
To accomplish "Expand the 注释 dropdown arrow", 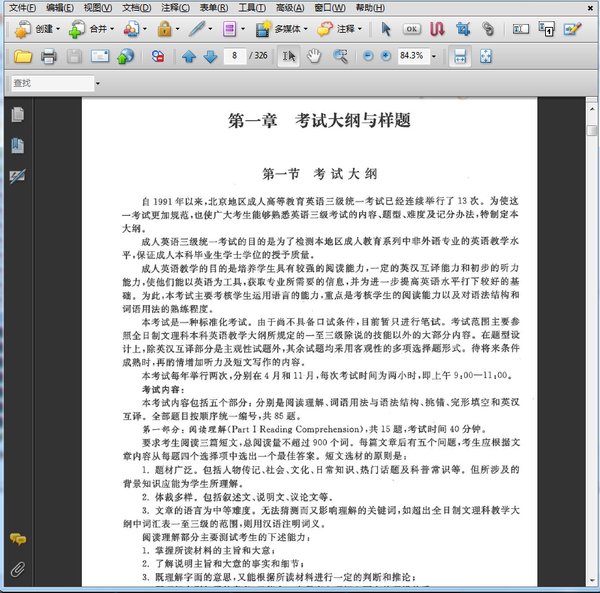I will (x=360, y=29).
